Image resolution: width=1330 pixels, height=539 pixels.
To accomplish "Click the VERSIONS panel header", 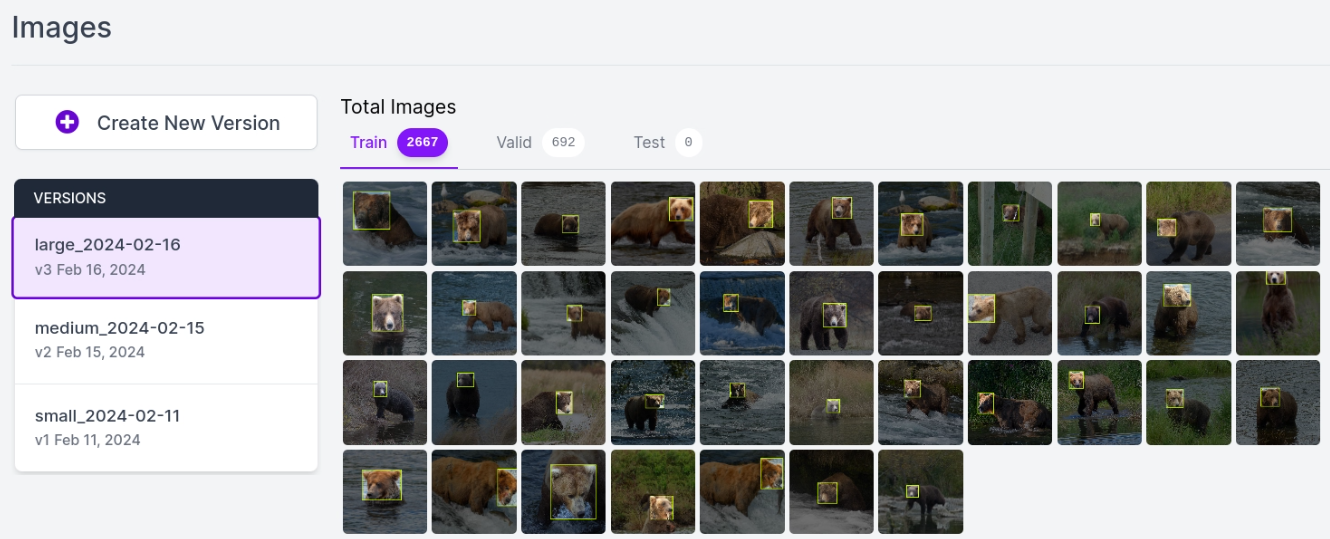I will (166, 198).
